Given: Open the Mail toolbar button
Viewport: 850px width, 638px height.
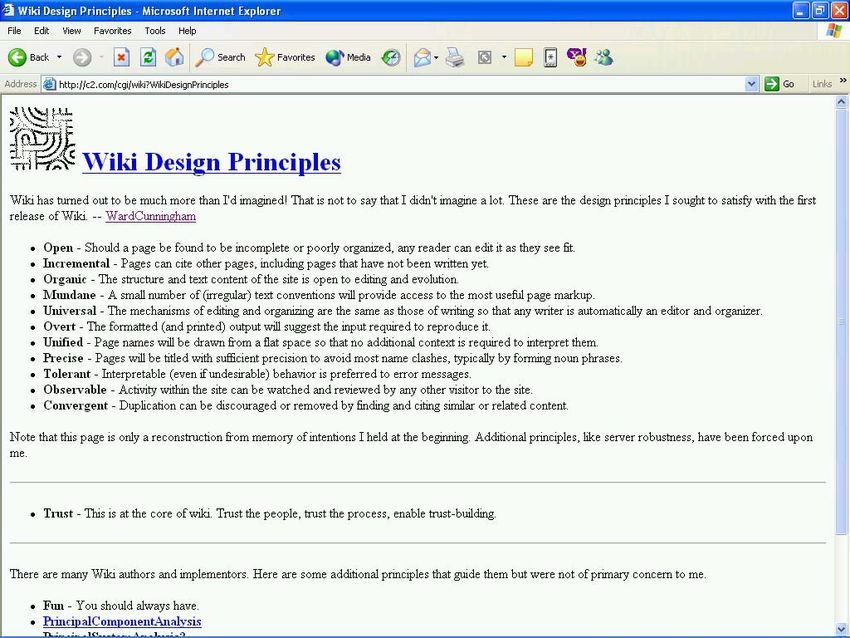Looking at the screenshot, I should pyautogui.click(x=422, y=57).
